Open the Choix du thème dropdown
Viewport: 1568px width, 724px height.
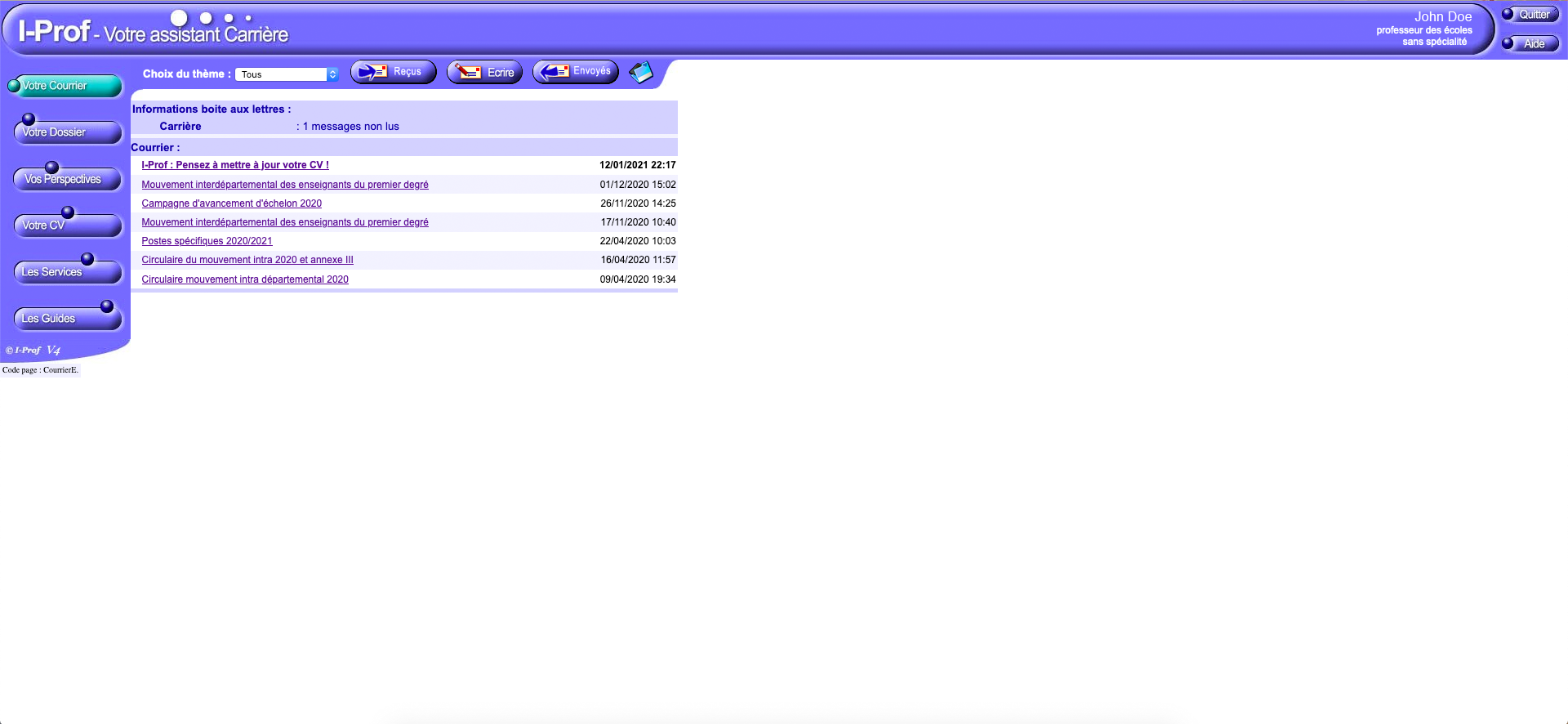pyautogui.click(x=287, y=74)
